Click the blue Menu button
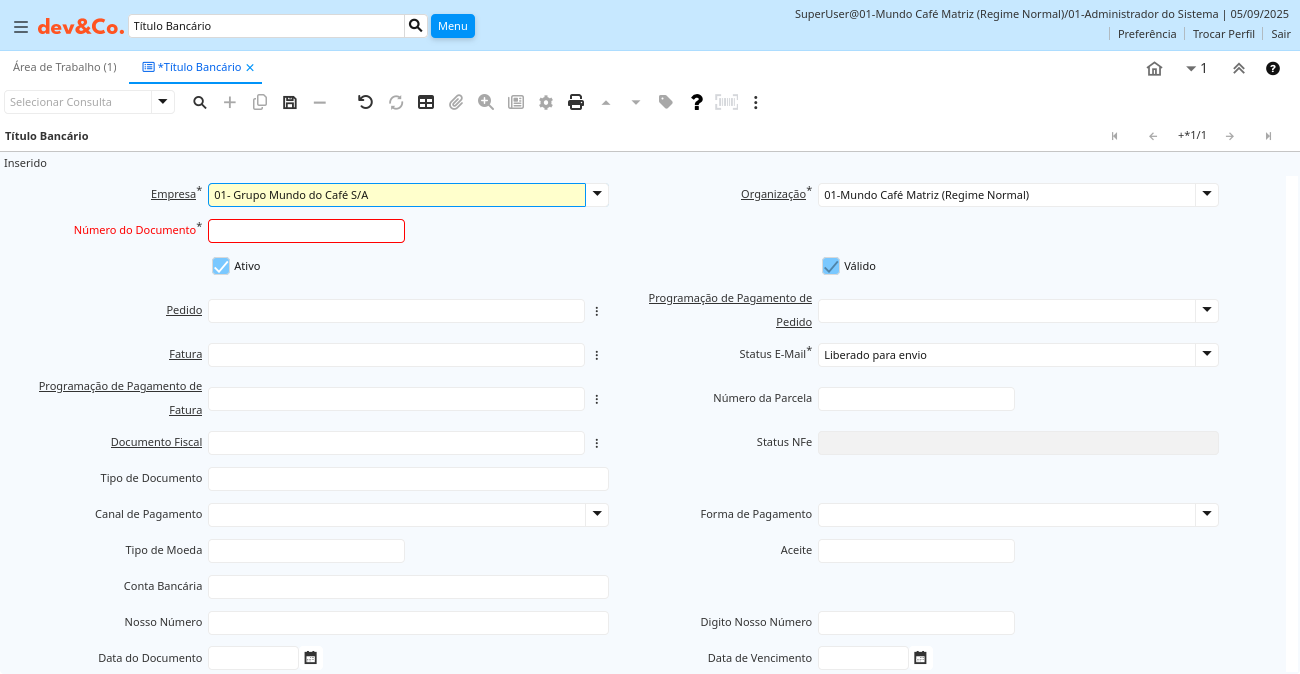 [x=452, y=26]
